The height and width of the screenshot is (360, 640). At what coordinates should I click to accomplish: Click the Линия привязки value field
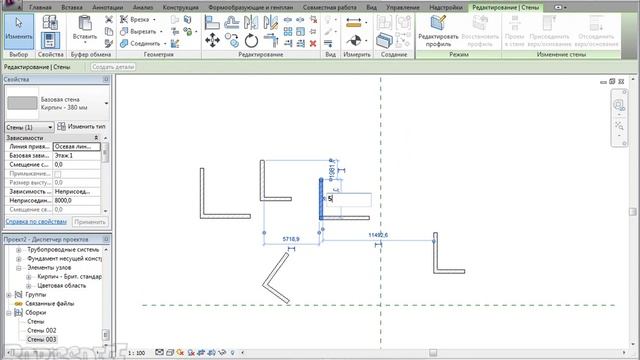click(77, 147)
